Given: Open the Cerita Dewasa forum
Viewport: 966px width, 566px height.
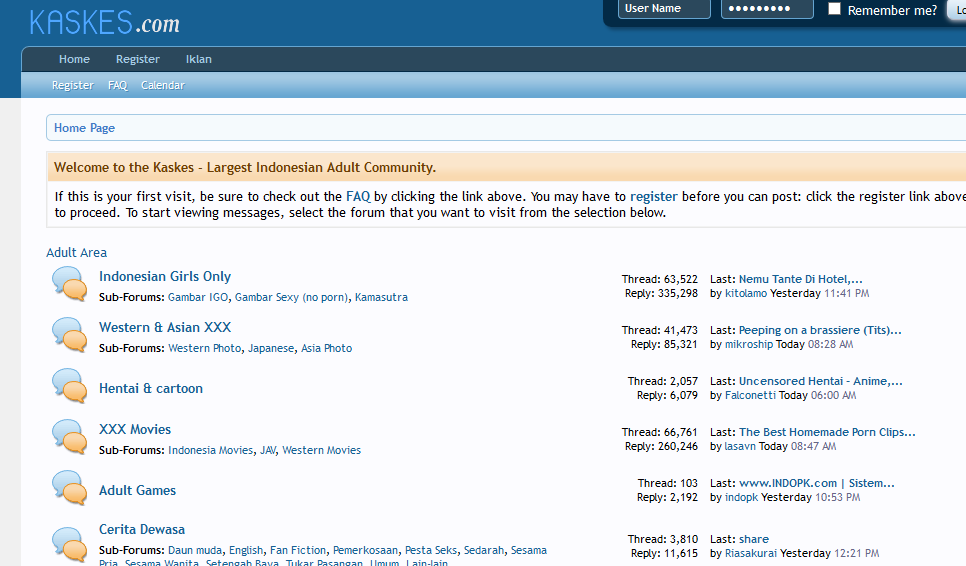Looking at the screenshot, I should (x=142, y=529).
